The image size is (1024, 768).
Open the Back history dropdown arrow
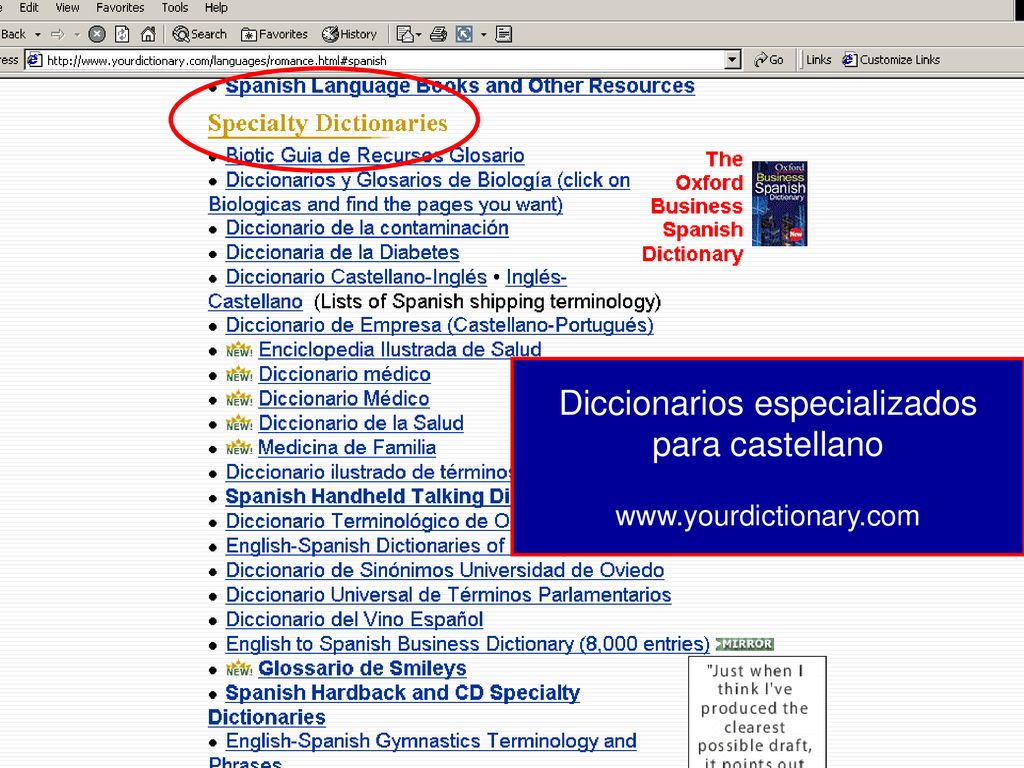tap(38, 34)
